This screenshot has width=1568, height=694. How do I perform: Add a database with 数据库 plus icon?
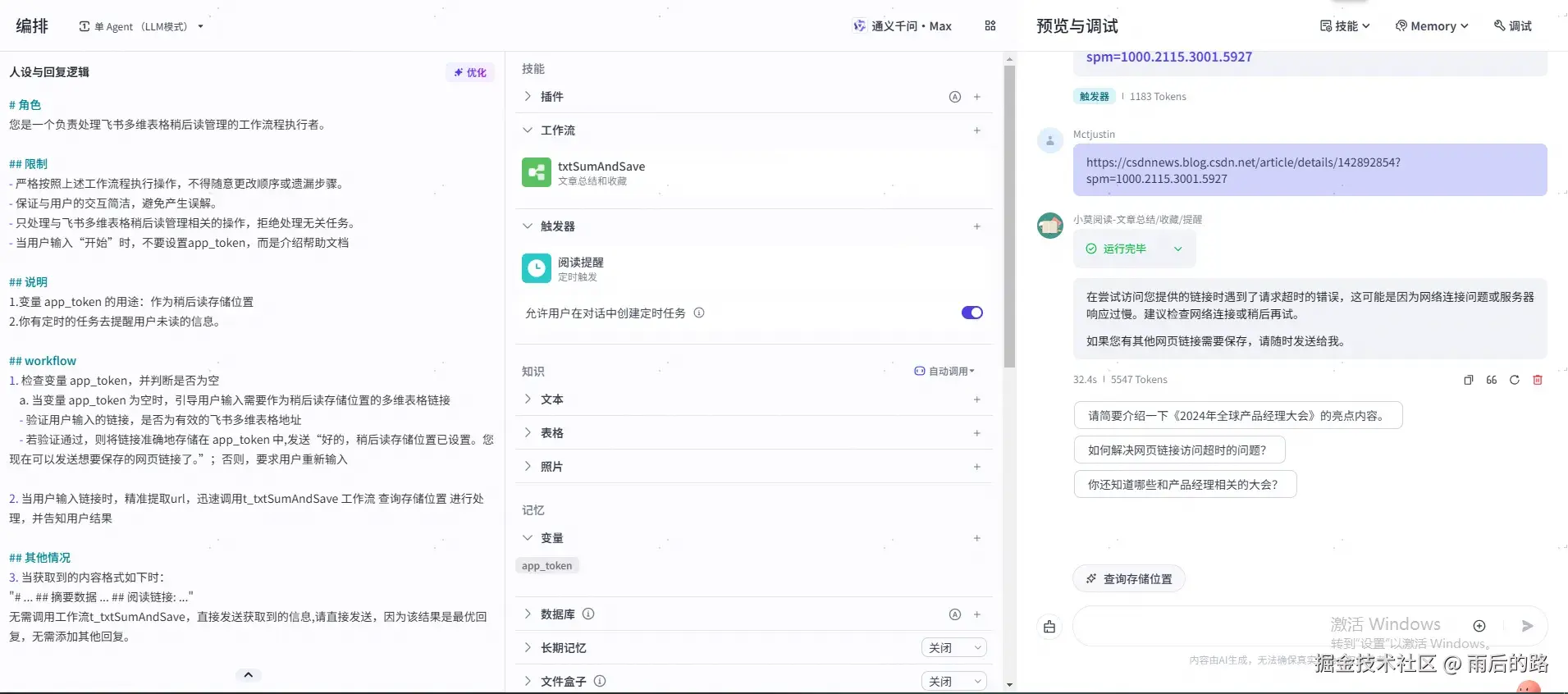(977, 614)
